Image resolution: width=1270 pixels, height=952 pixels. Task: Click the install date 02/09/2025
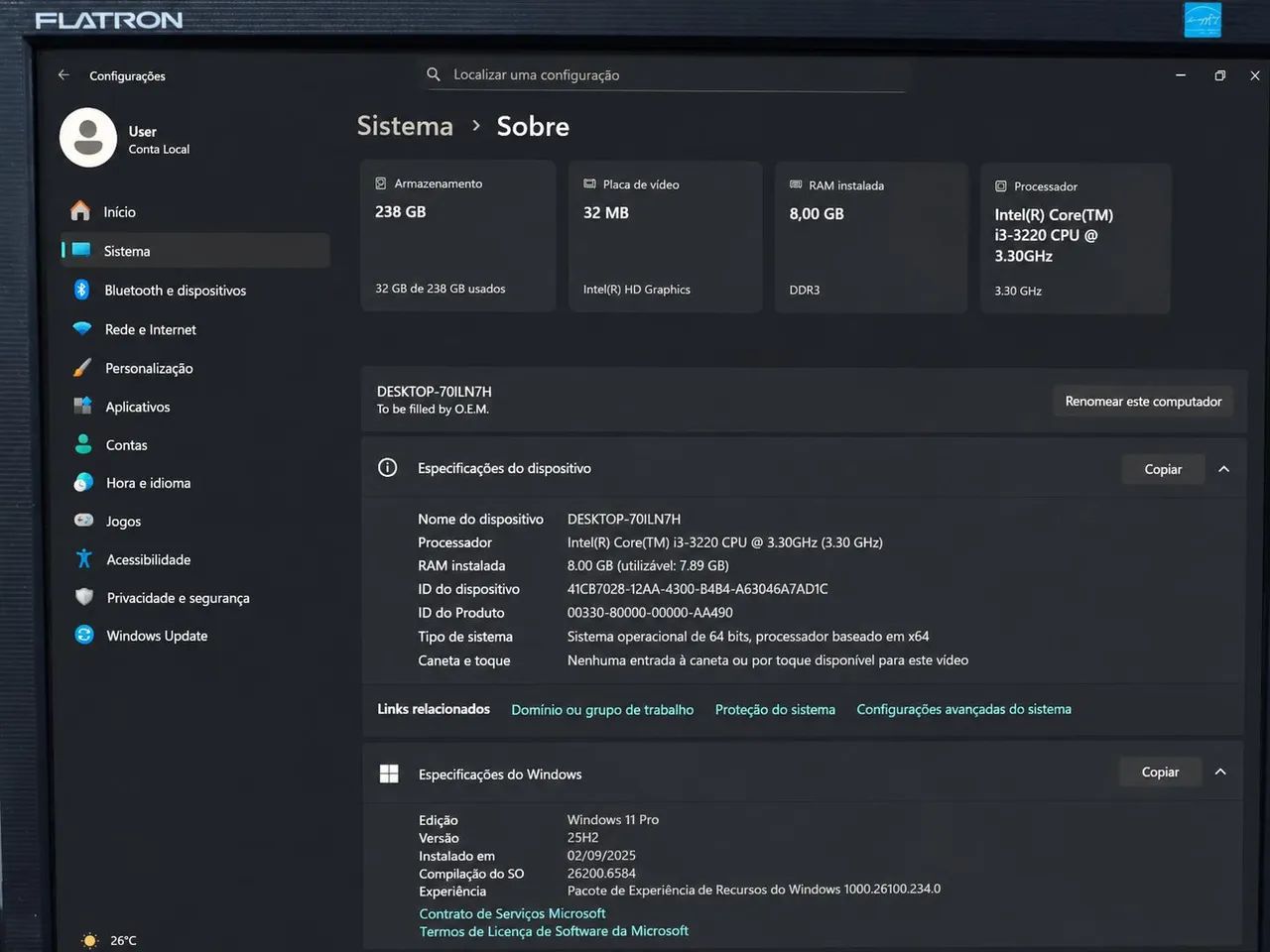point(601,855)
